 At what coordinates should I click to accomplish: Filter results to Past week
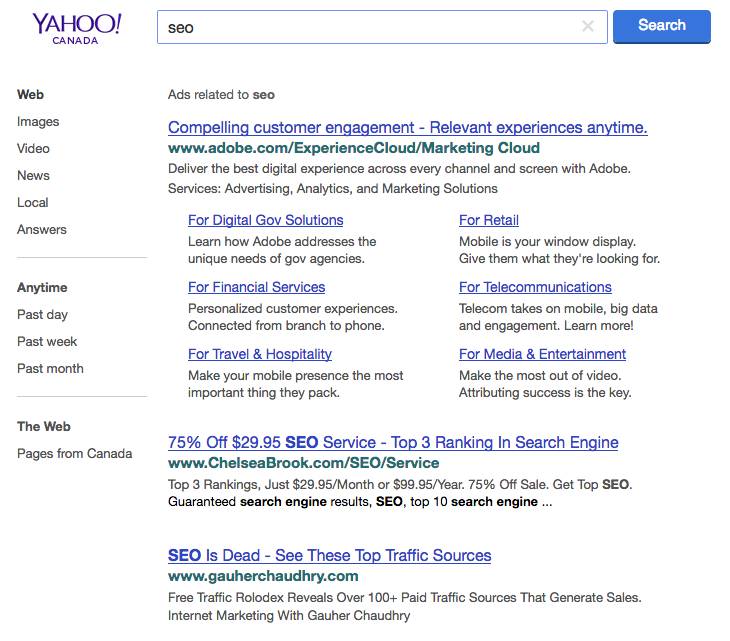(x=47, y=342)
